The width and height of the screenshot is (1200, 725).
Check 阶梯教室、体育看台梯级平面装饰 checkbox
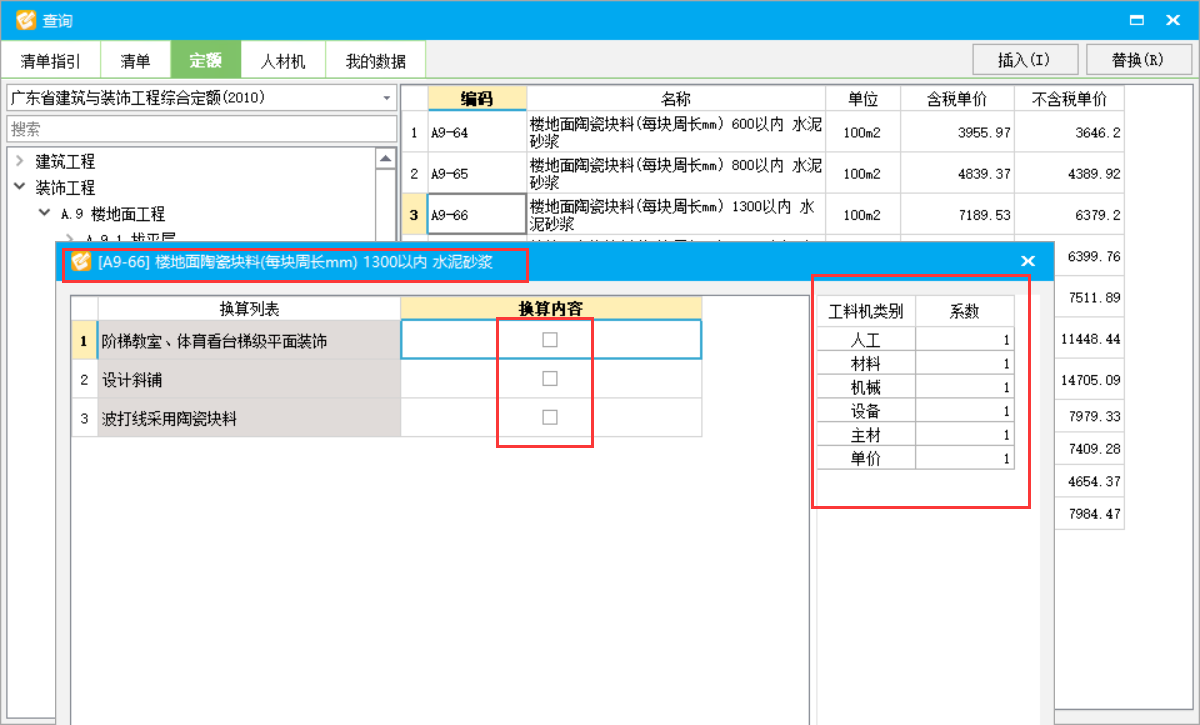point(549,340)
